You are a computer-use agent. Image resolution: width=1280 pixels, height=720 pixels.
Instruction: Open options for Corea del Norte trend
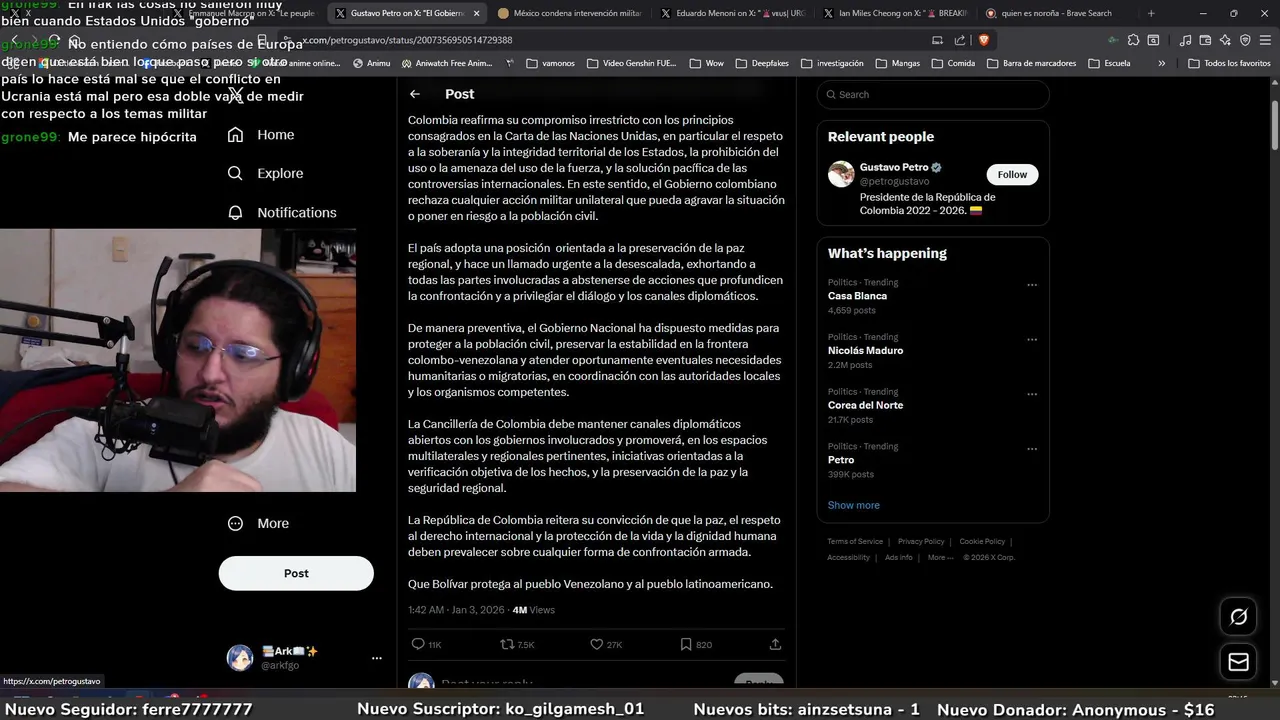(x=1032, y=394)
